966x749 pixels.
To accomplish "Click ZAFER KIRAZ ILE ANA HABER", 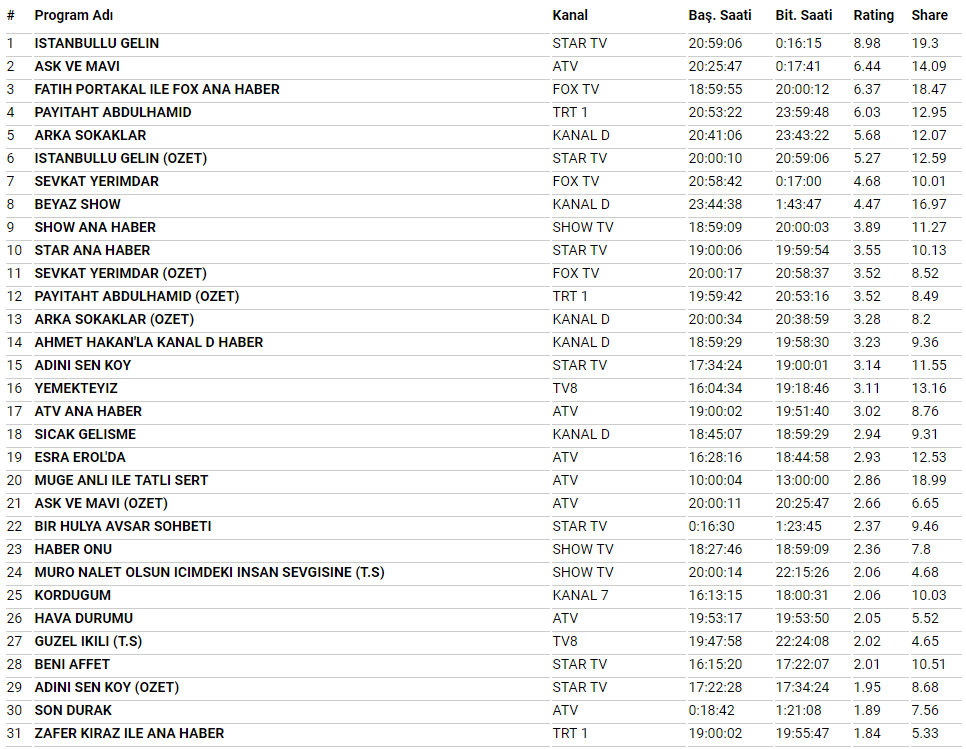I will click(x=129, y=733).
